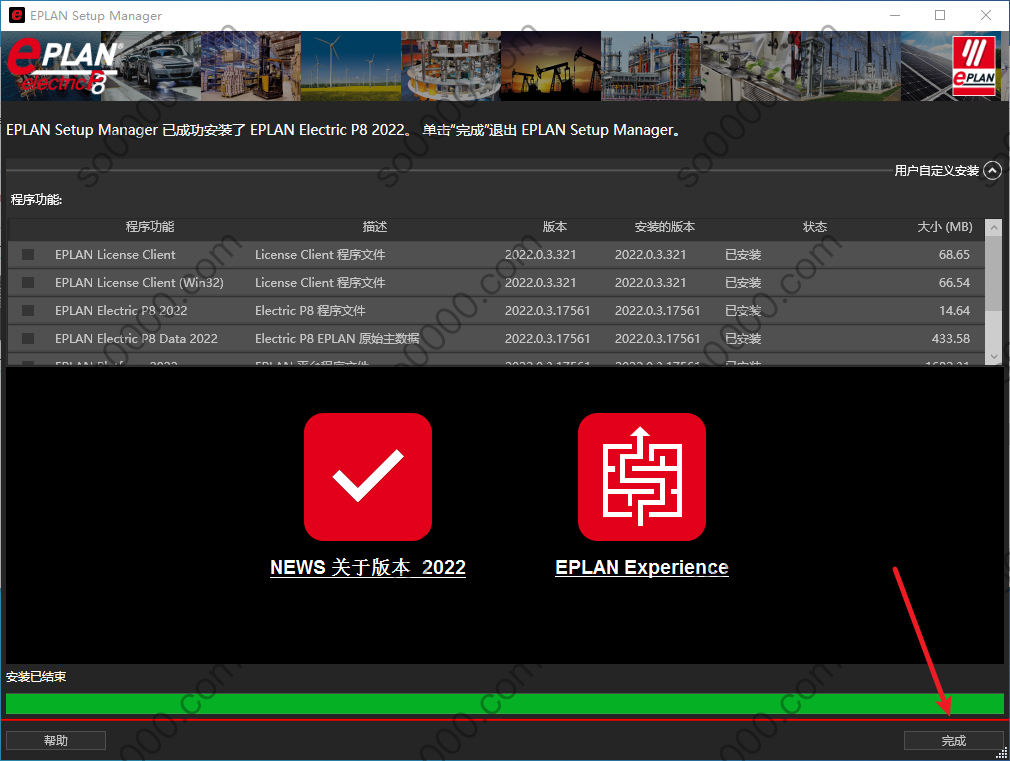
Task: Click the scrollbar up arrow in feature list
Action: point(994,227)
